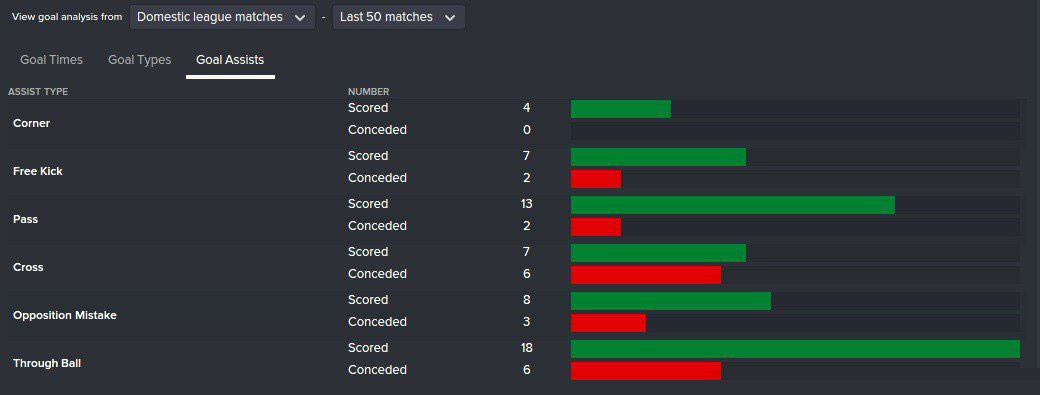This screenshot has width=1040, height=395.
Task: Click chevron arrow beside Domestic league matches
Action: coord(300,18)
